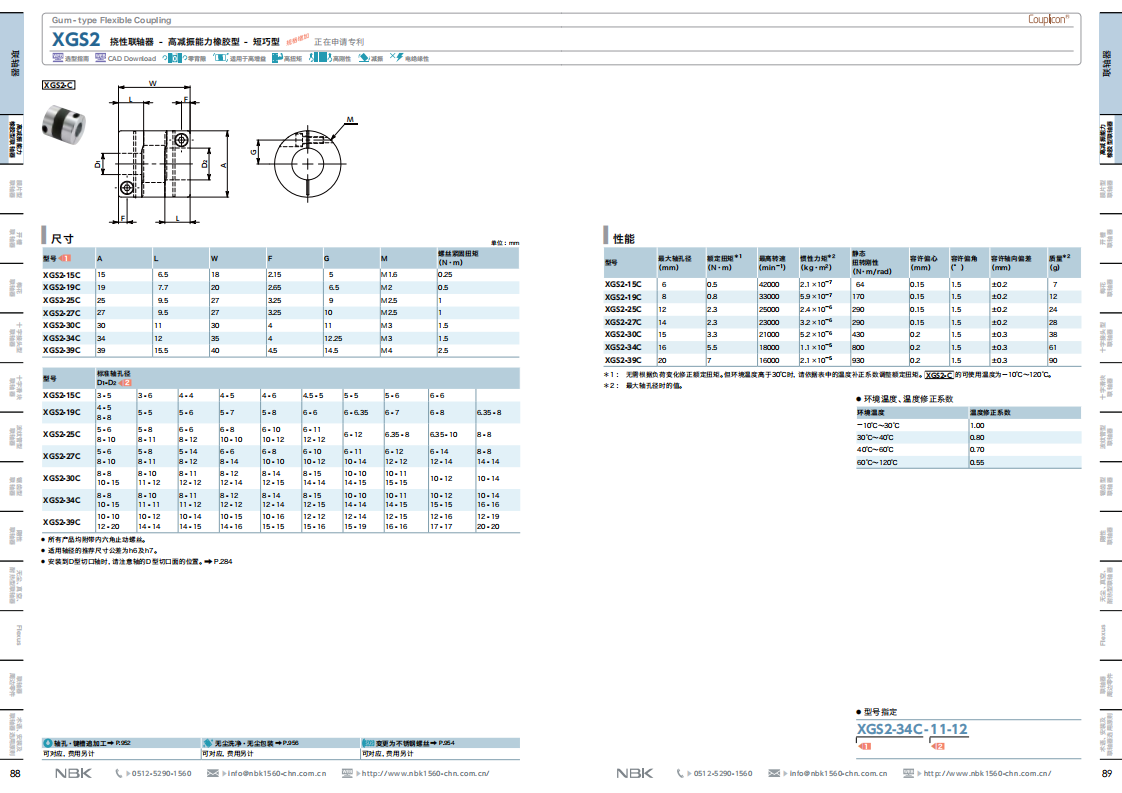This screenshot has width=1122, height=793.
Task: Click the XGS2-C label above the drawing
Action: pyautogui.click(x=59, y=85)
